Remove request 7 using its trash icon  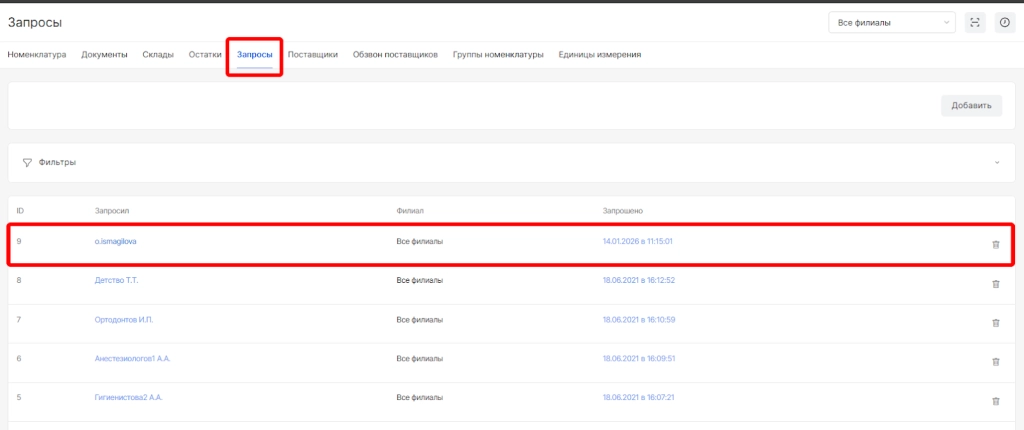tap(995, 322)
